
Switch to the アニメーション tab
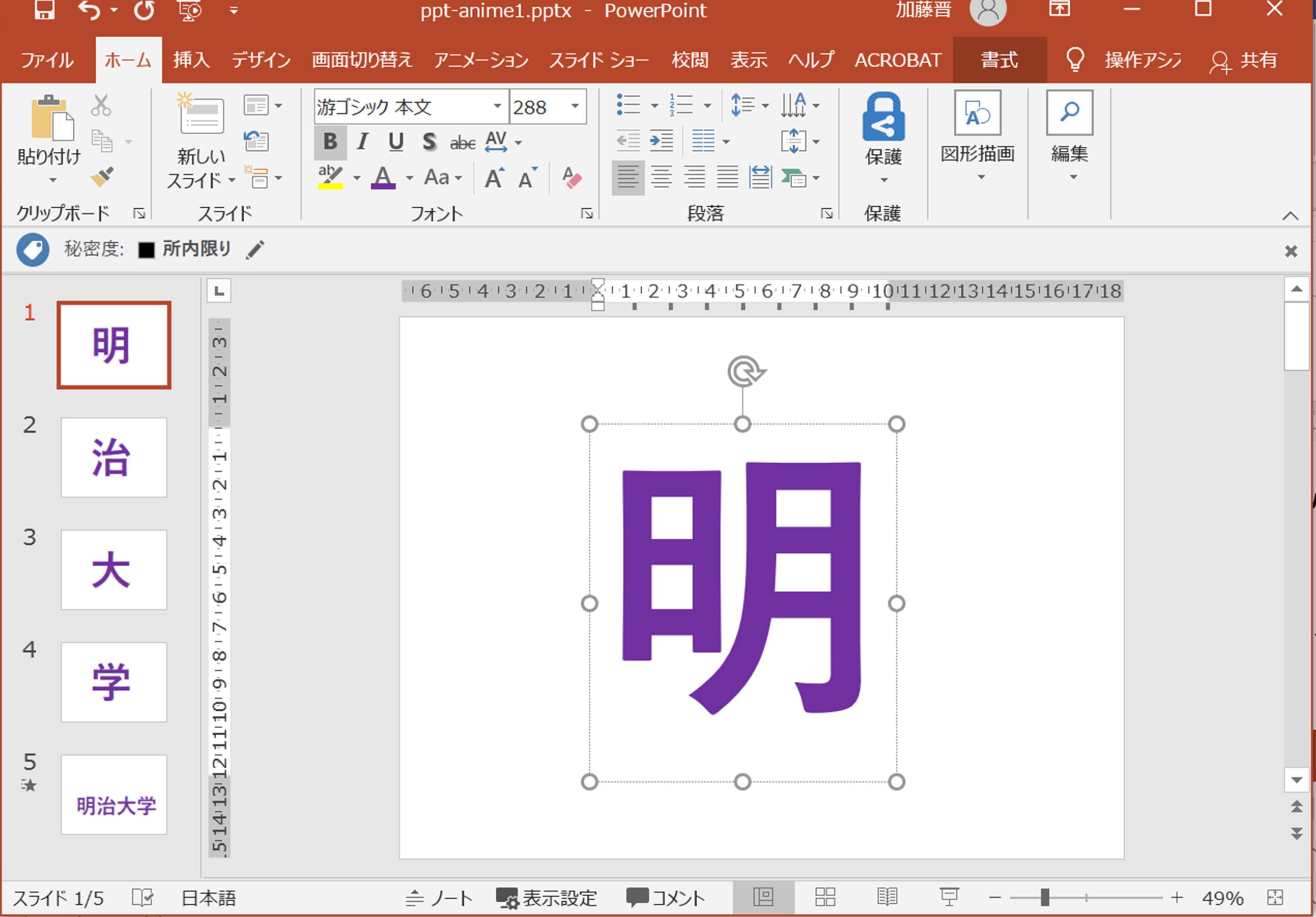[x=480, y=60]
